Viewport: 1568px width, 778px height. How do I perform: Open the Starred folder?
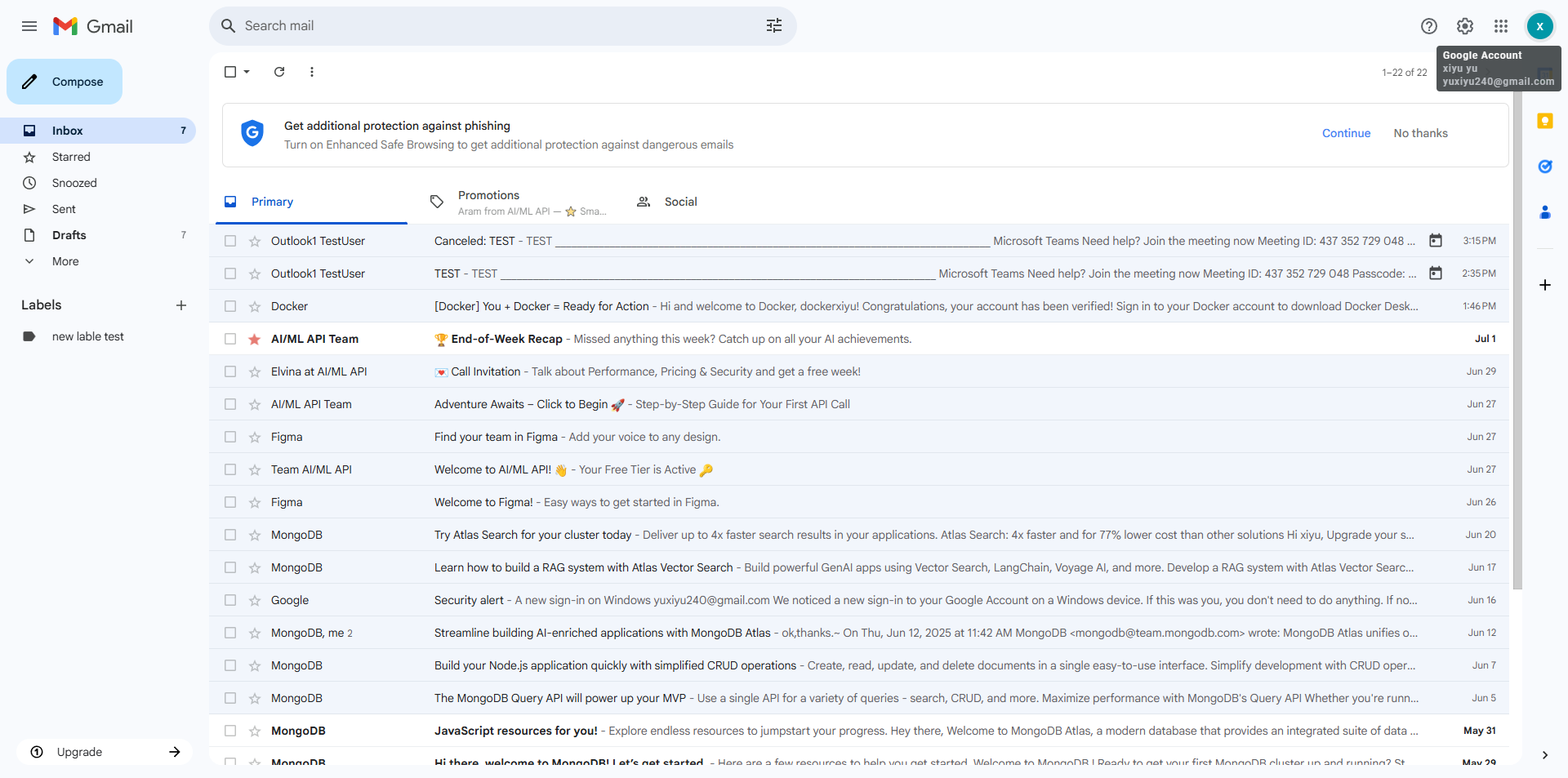(98, 157)
